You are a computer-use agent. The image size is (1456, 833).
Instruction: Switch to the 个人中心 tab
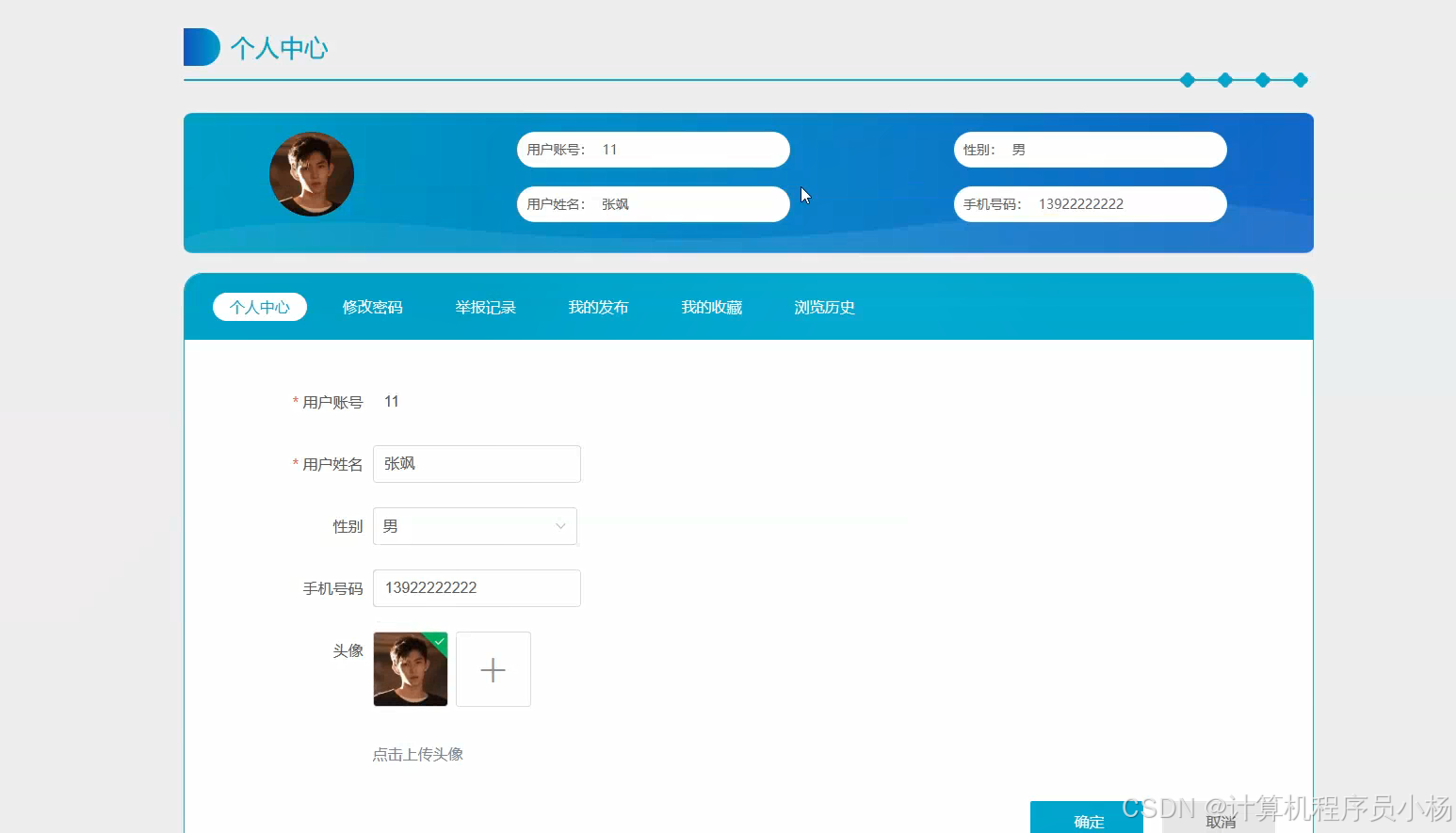260,307
